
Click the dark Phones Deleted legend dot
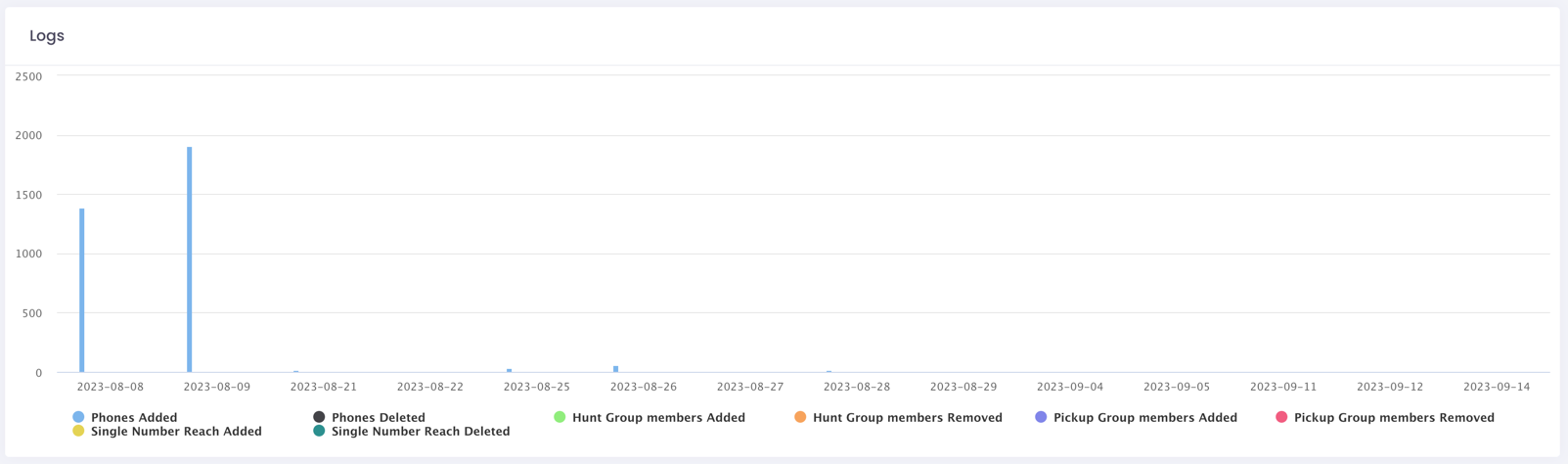319,417
